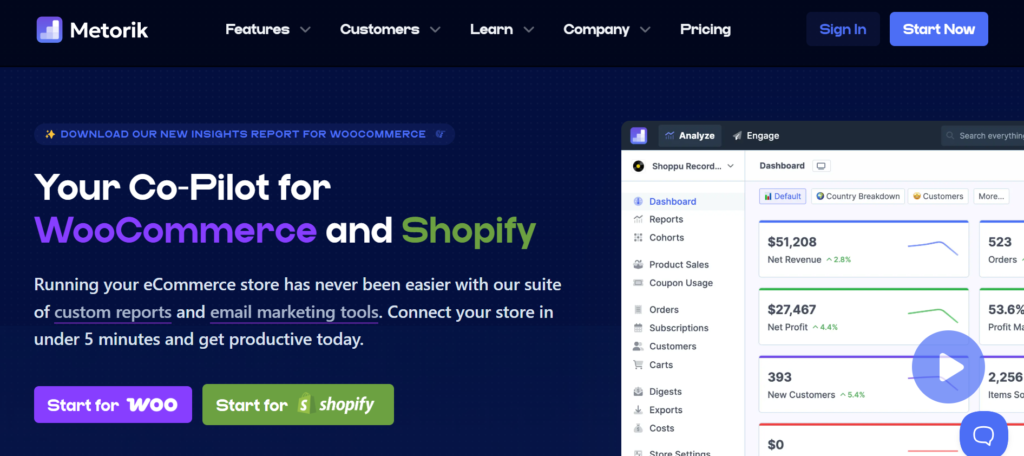This screenshot has height=456, width=1024.
Task: Open the Pricing page
Action: tap(705, 29)
